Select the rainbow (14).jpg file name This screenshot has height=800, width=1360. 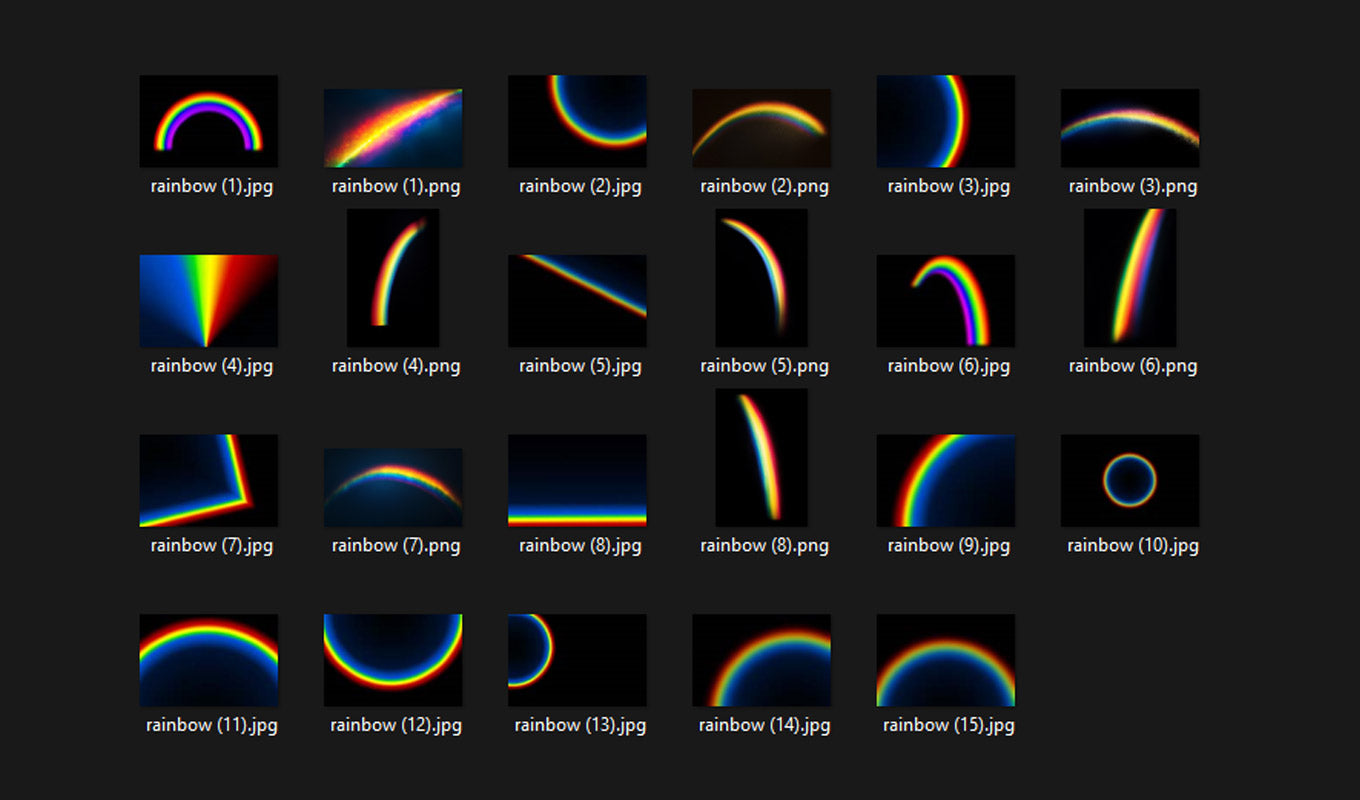pyautogui.click(x=764, y=726)
